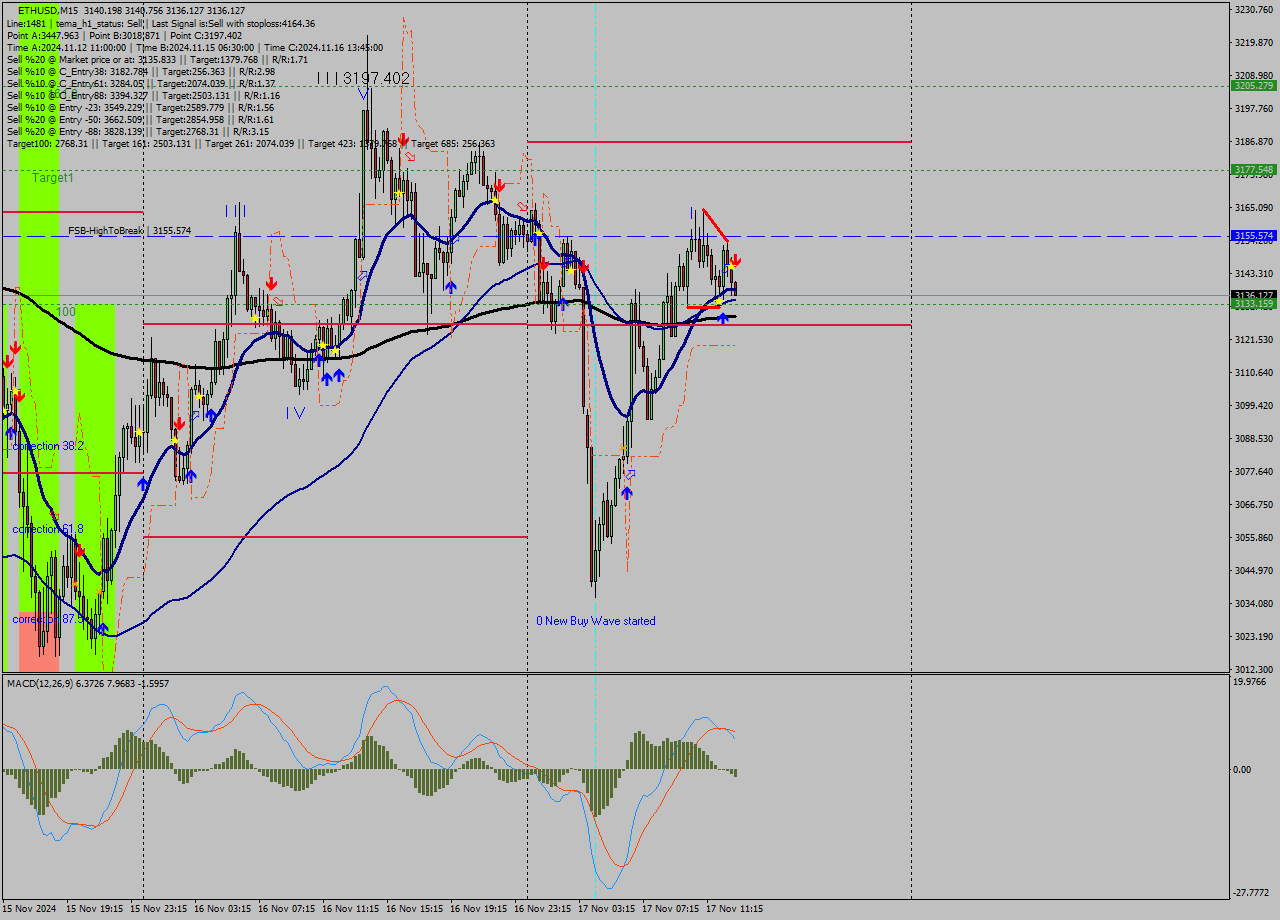This screenshot has height=920, width=1280.
Task: Click the green 3205.279 price tag
Action: [x=1254, y=86]
